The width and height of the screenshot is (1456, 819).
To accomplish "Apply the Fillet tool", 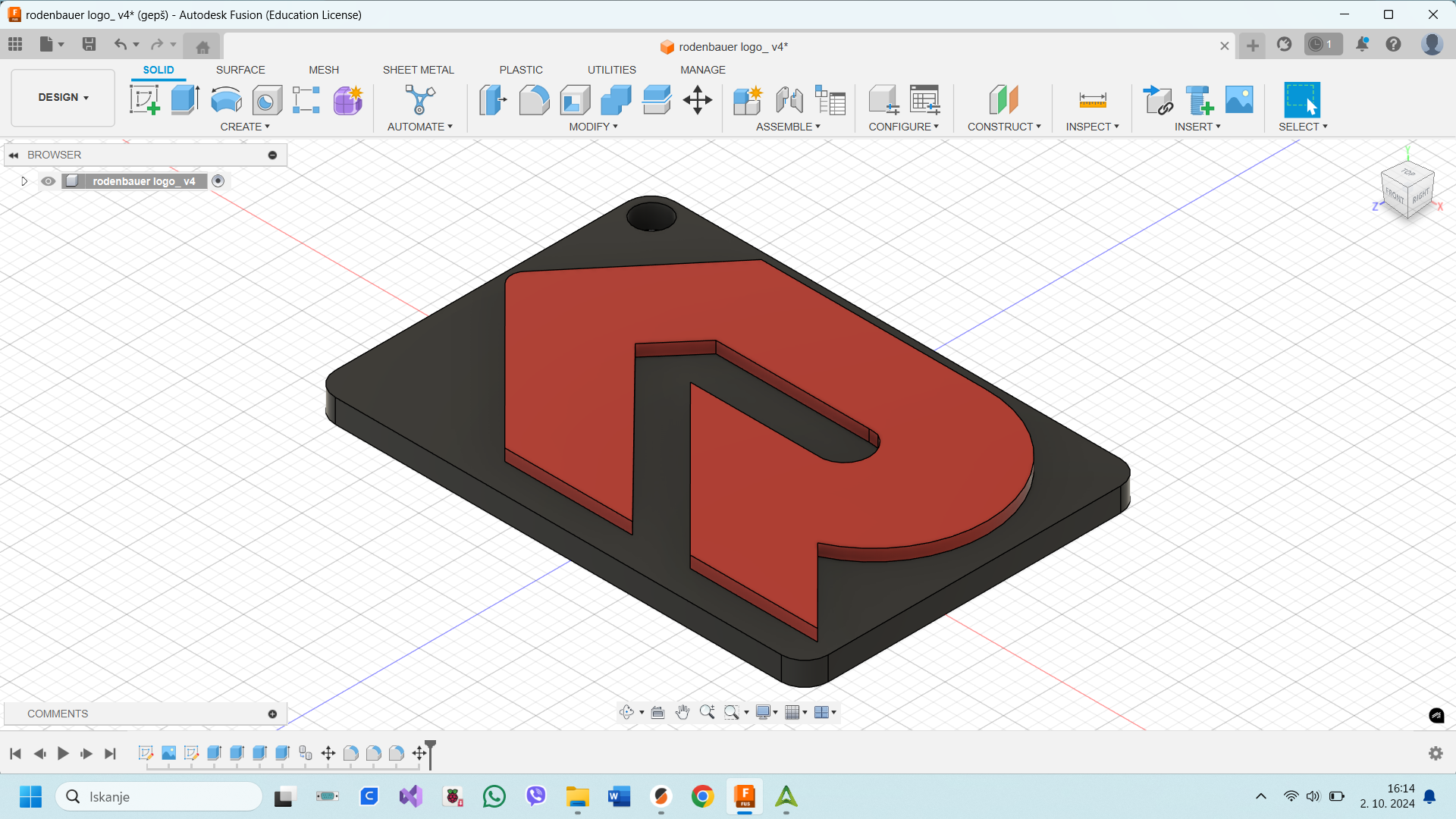I will point(534,100).
